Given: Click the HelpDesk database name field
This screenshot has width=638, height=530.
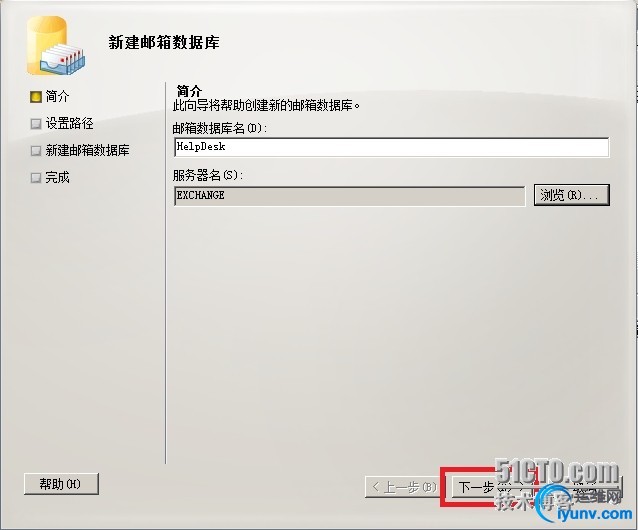Looking at the screenshot, I should point(391,147).
